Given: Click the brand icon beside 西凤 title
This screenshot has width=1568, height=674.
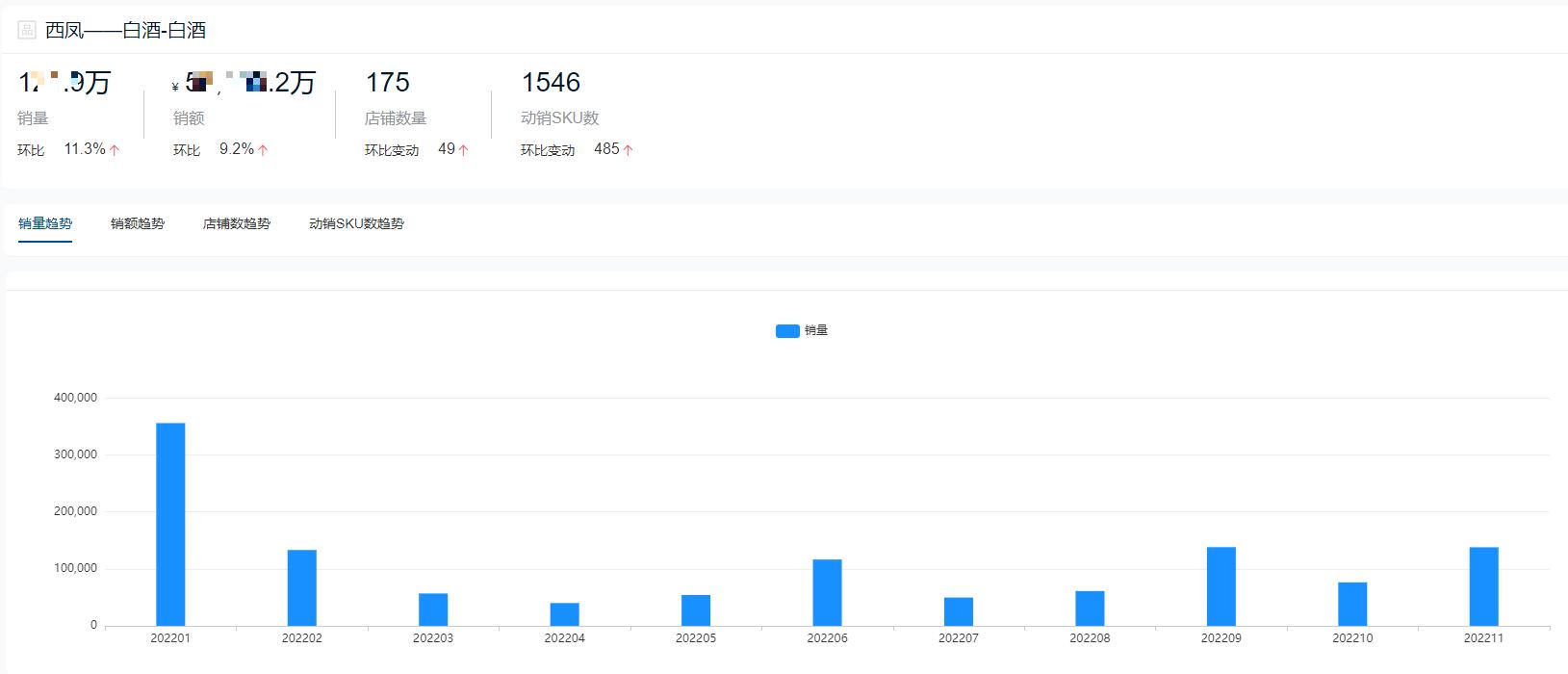Looking at the screenshot, I should coord(27,30).
